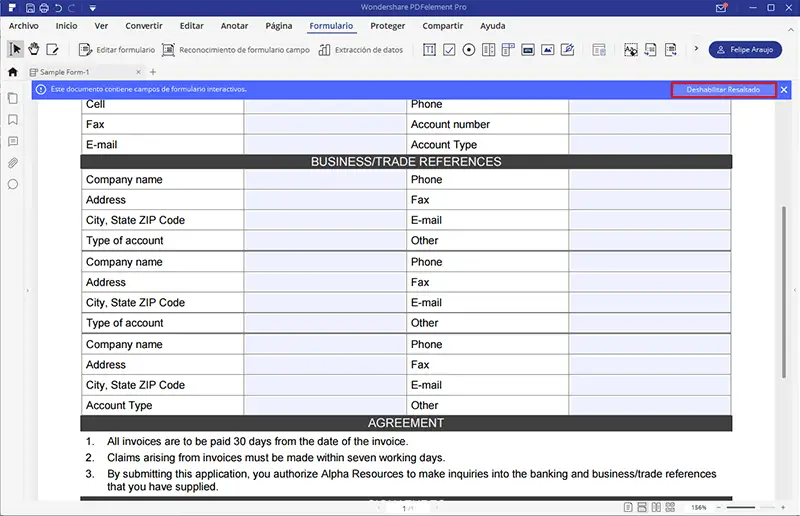800x516 pixels.
Task: Dismiss the blue form notification bar
Action: click(x=784, y=90)
